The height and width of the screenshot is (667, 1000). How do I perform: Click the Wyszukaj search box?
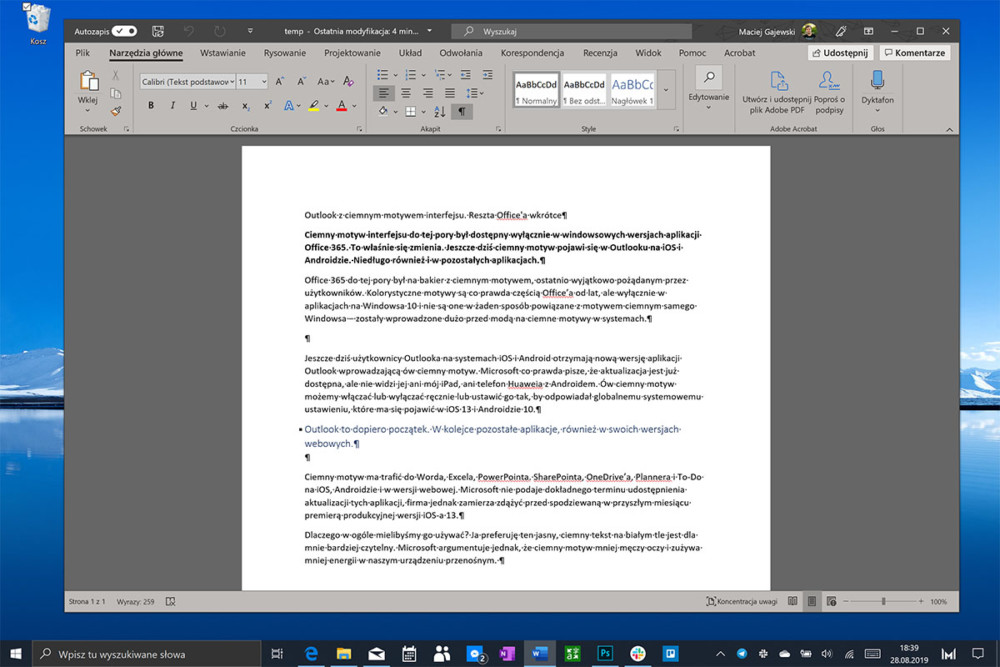(571, 31)
